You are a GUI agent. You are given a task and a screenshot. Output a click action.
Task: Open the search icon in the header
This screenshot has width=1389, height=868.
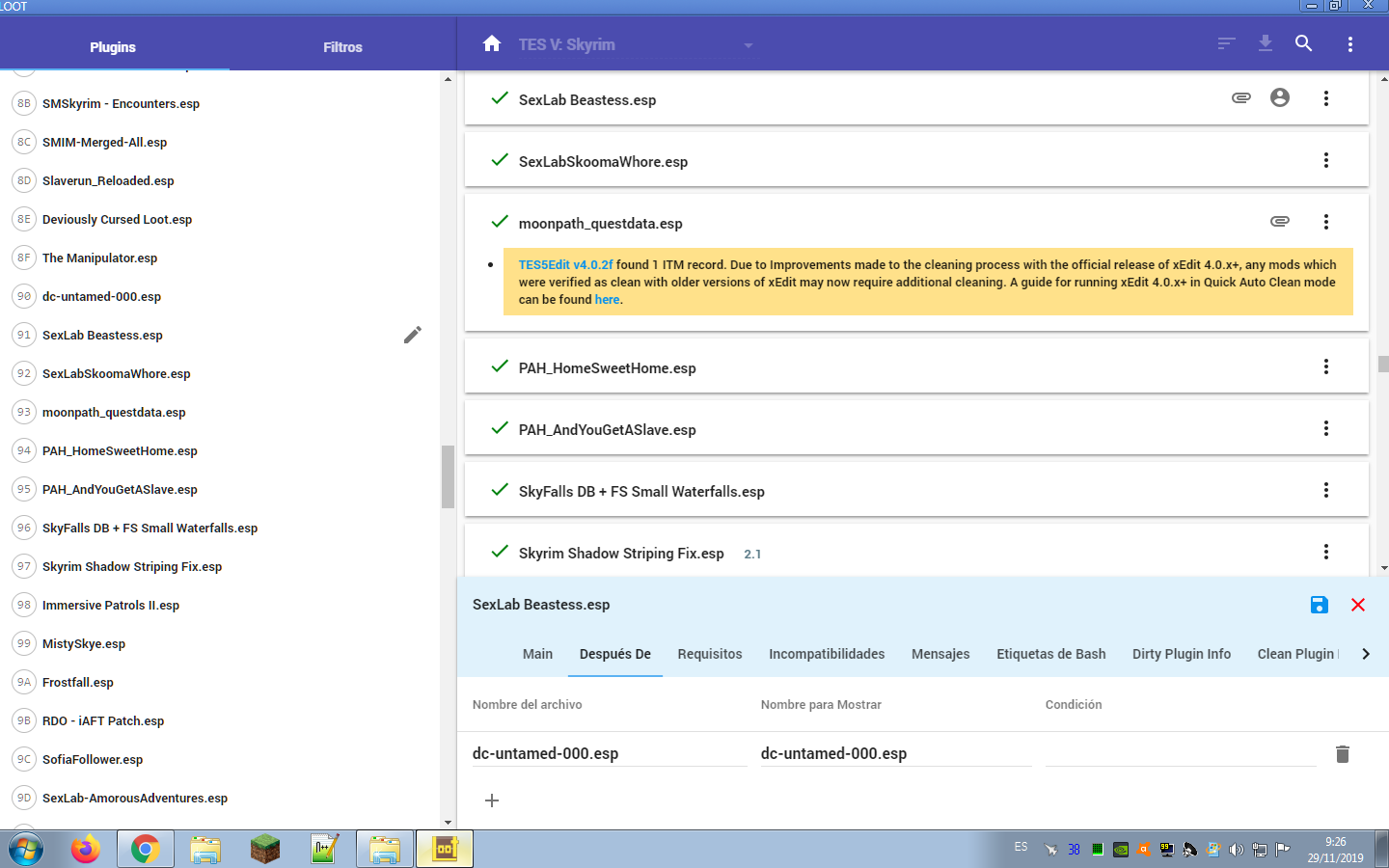(1304, 43)
